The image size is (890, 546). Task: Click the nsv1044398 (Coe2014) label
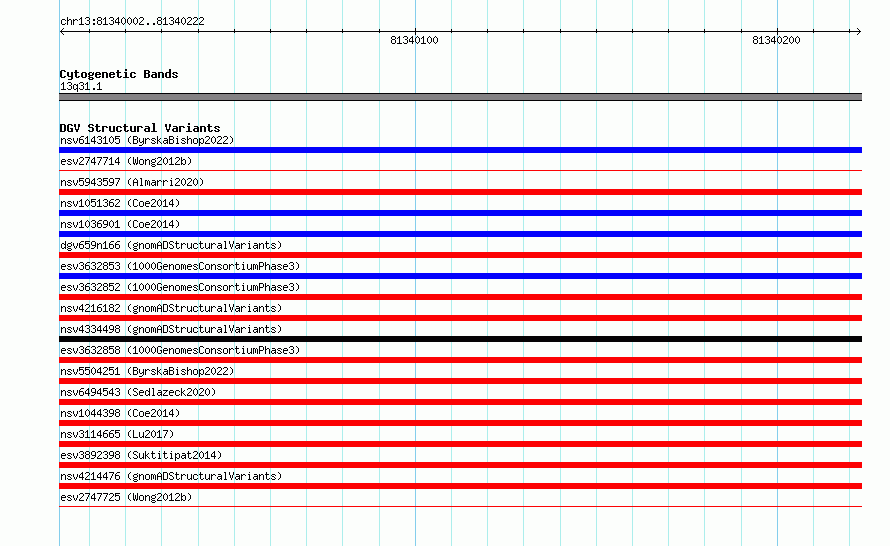click(x=120, y=413)
